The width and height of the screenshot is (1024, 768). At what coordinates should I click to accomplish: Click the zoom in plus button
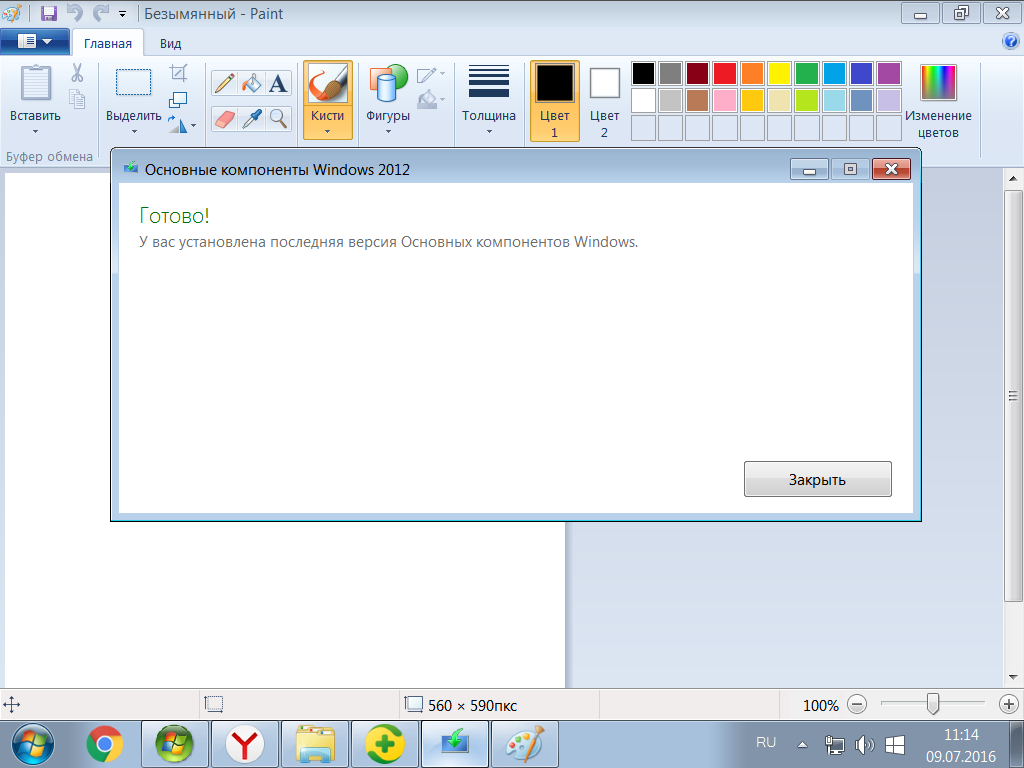pyautogui.click(x=1008, y=705)
